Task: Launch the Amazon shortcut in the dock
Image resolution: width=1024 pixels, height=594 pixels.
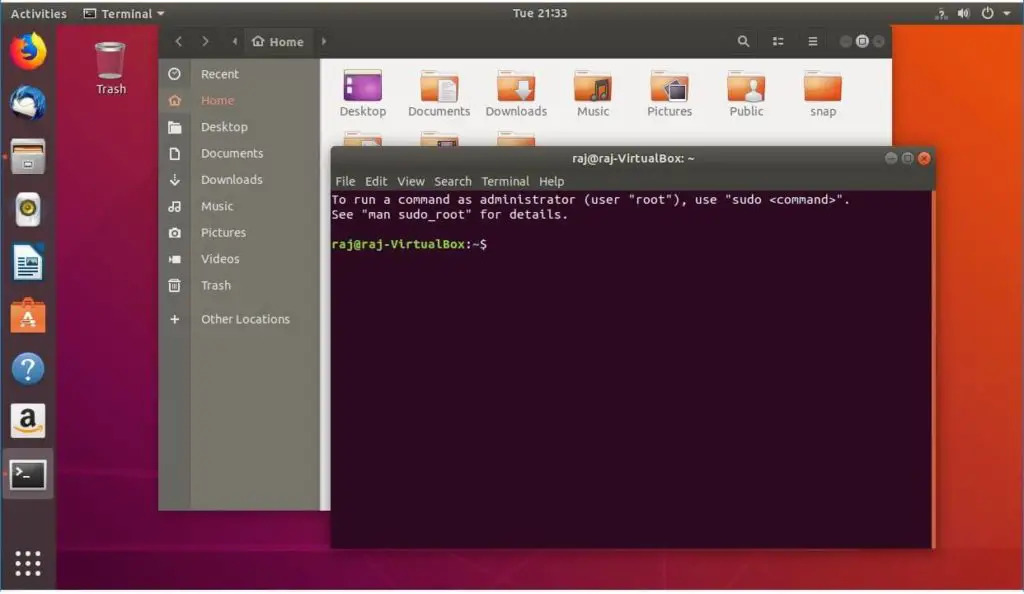Action: pos(27,421)
